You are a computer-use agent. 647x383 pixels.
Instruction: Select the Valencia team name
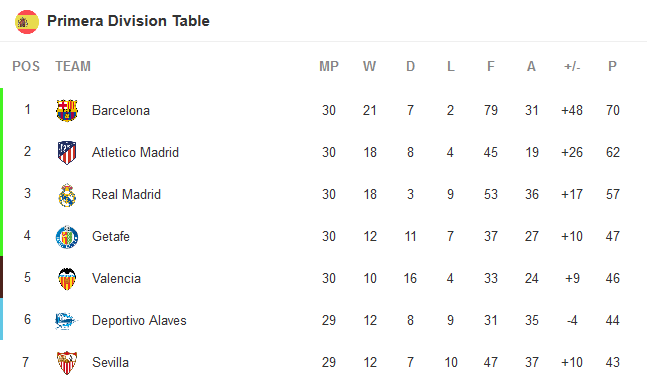point(116,279)
